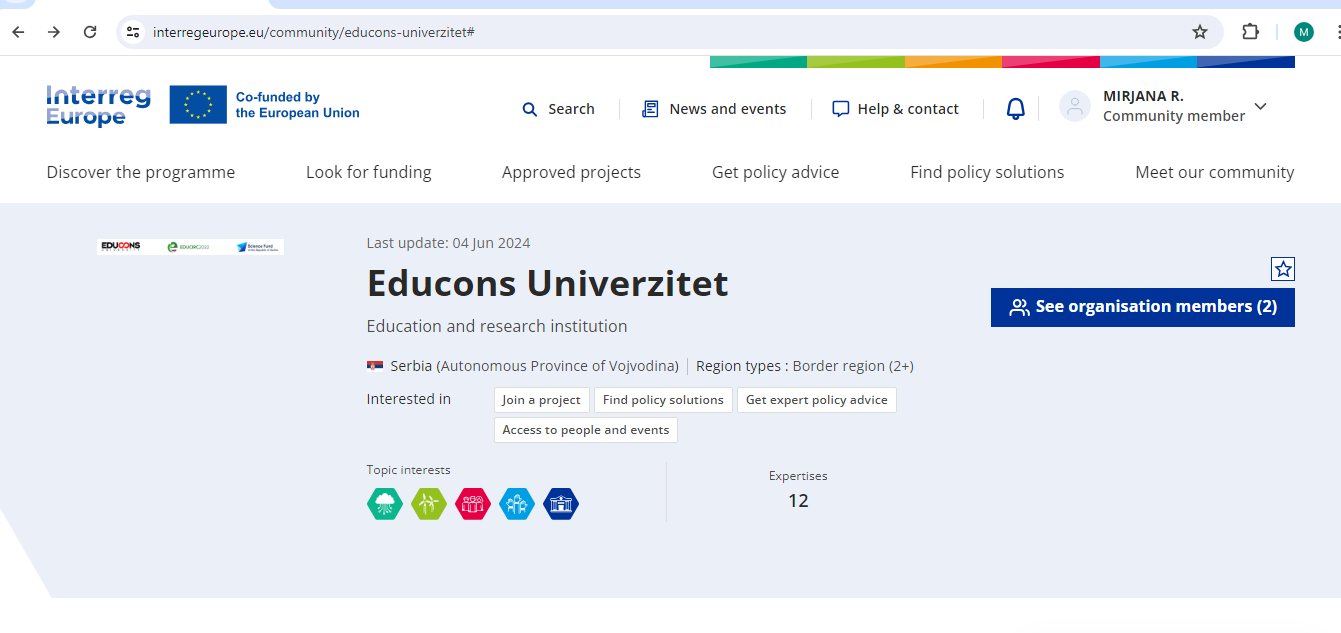Click the wind turbine topic icon

pos(429,503)
